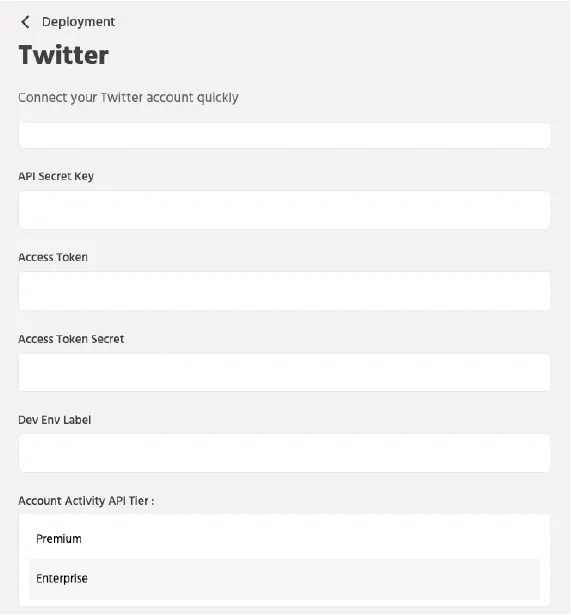The image size is (571, 615).
Task: Click the Account Activity API Tier label
Action: point(86,501)
